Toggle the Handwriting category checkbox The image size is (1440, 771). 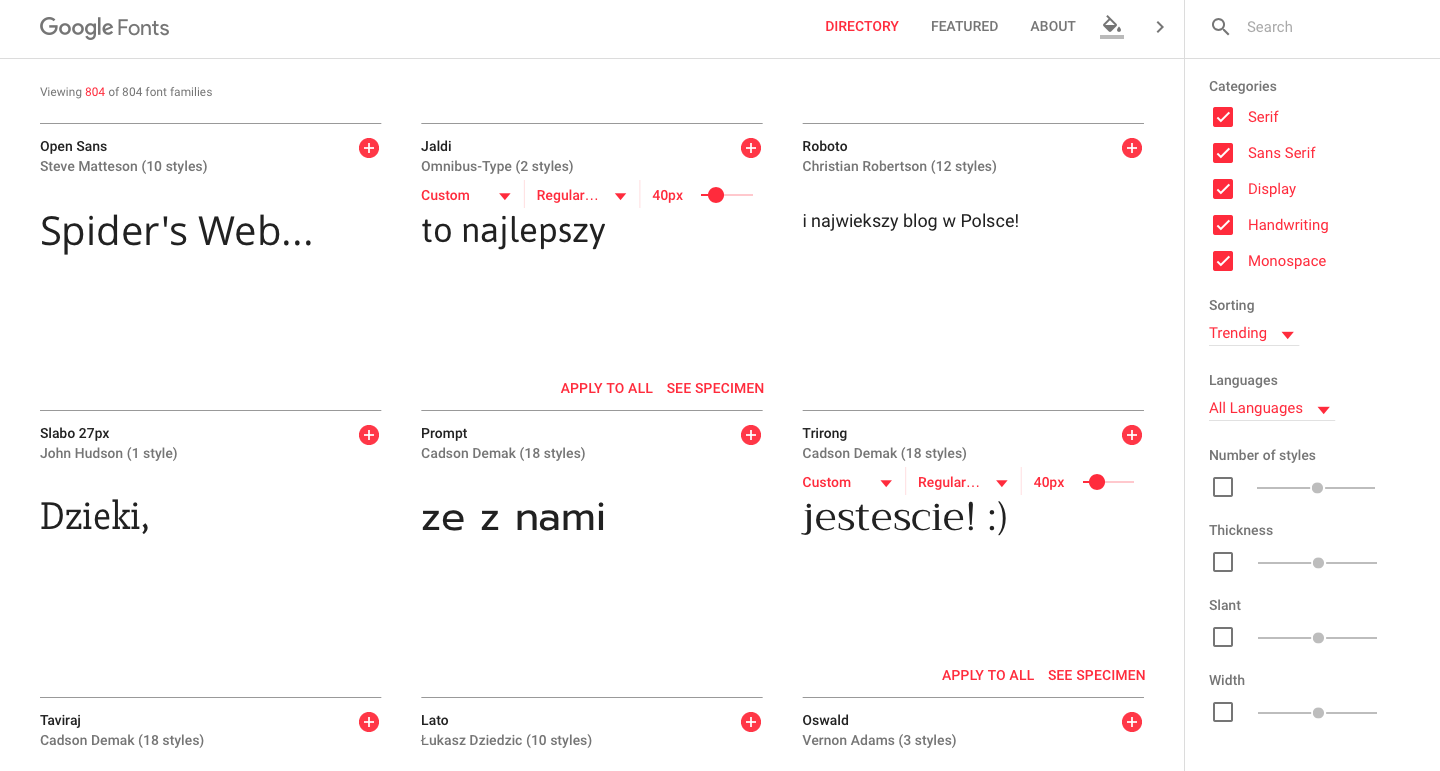1223,225
